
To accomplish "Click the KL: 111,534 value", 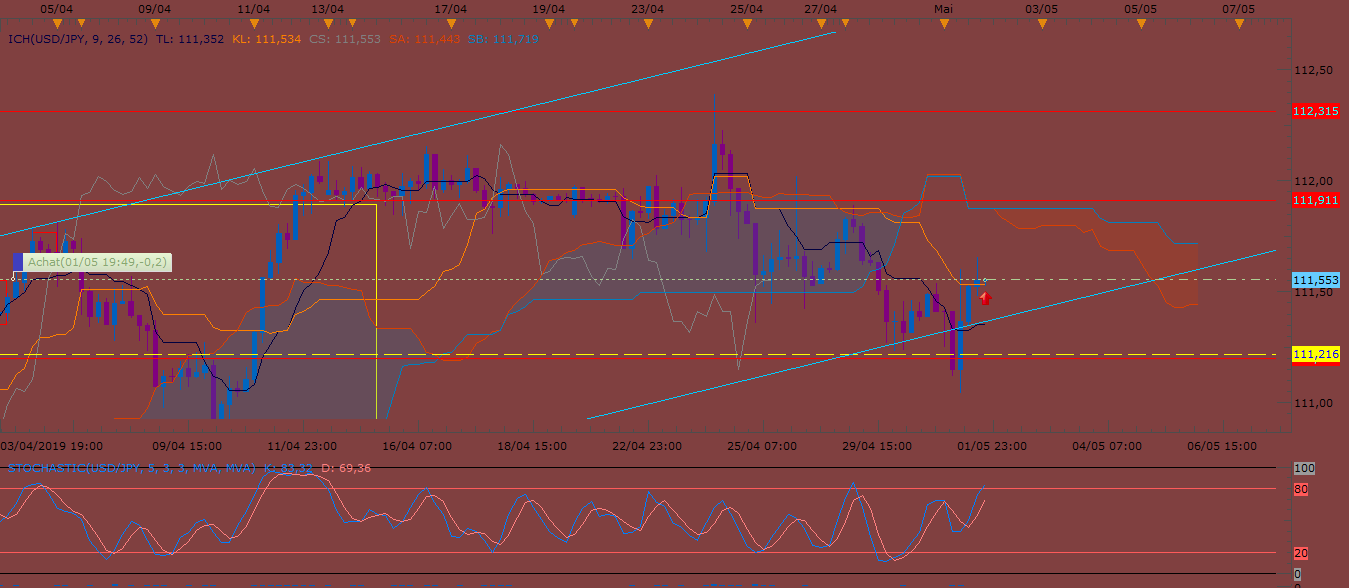I will click(x=266, y=39).
